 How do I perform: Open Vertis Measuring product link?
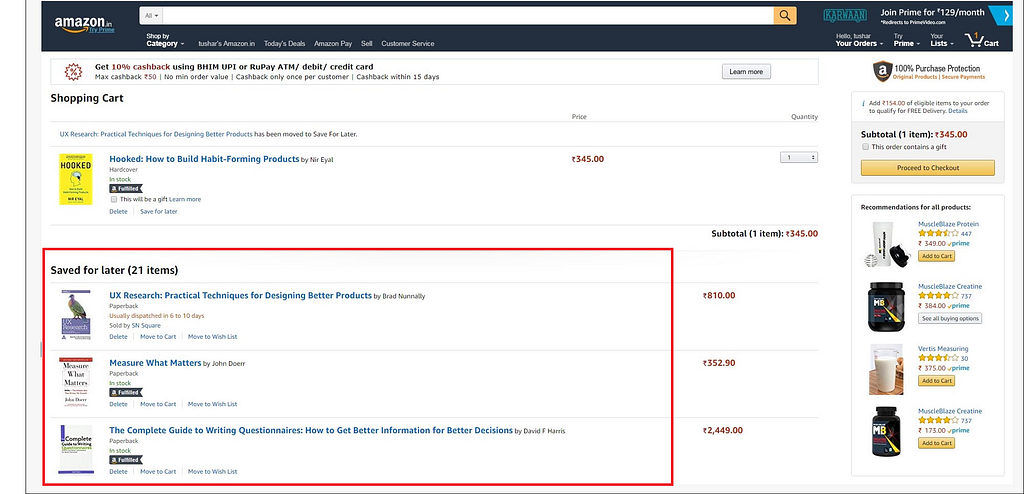pyautogui.click(x=943, y=349)
